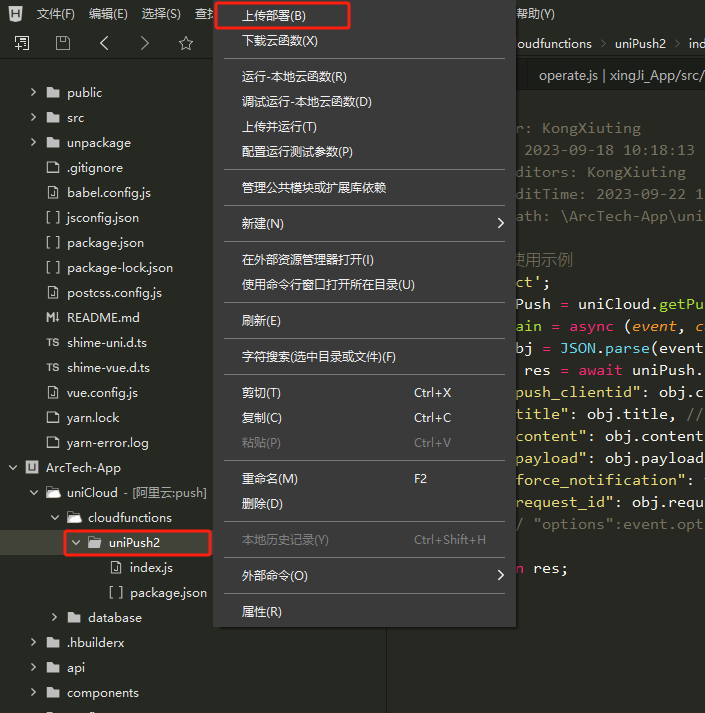
Task: Select 刷新(E) in the context menu
Action: 364,321
